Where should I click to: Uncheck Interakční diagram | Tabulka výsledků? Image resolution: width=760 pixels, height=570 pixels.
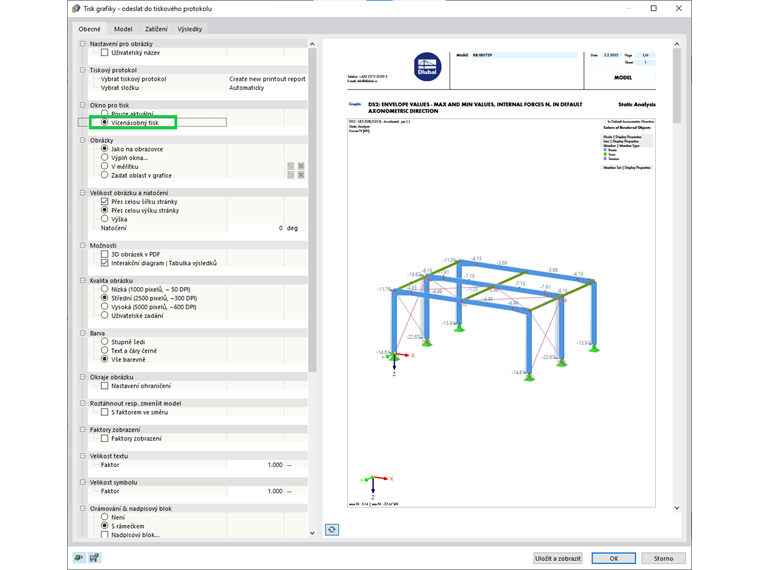pyautogui.click(x=104, y=263)
